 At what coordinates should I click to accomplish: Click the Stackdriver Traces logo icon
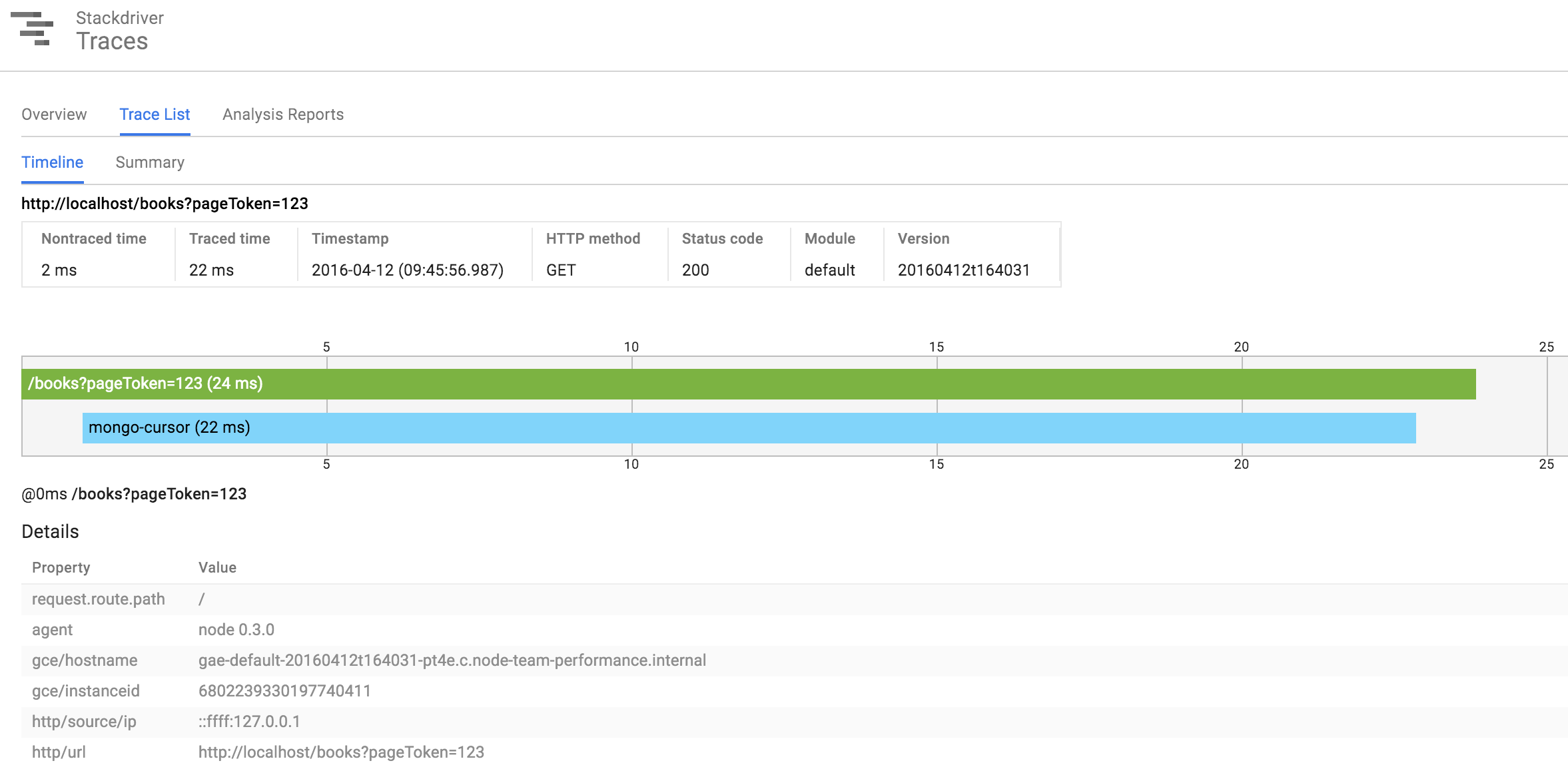(x=32, y=29)
